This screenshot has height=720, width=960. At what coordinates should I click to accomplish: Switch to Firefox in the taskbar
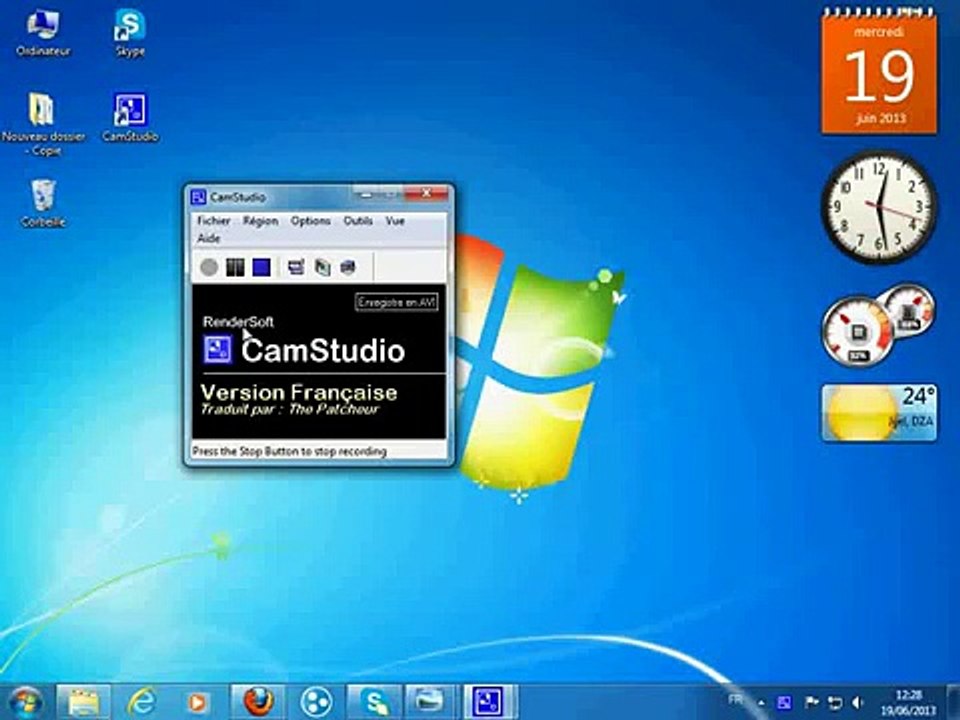(x=258, y=702)
